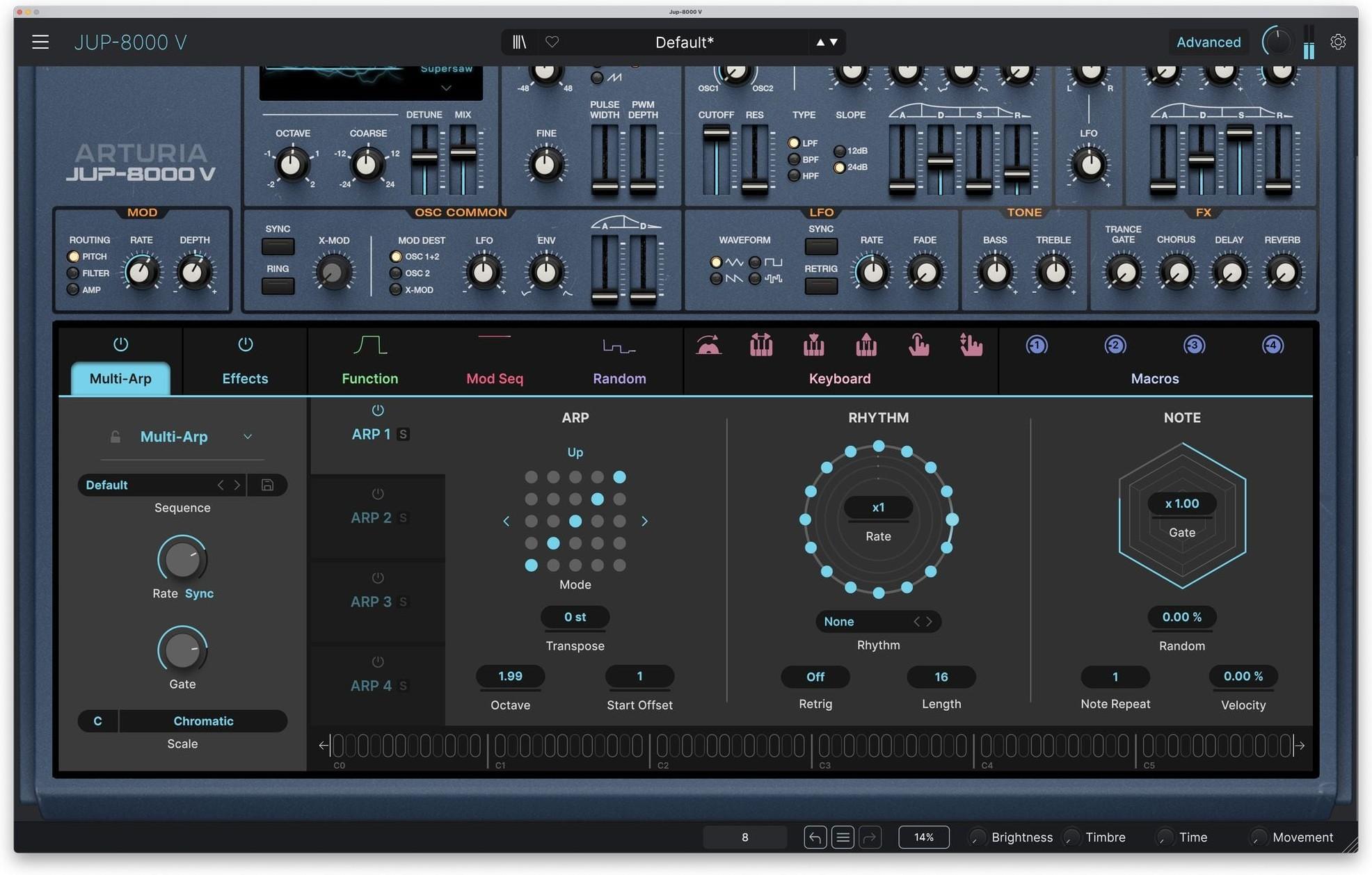
Task: Click the Macro 4 numbered icon
Action: coord(1272,344)
